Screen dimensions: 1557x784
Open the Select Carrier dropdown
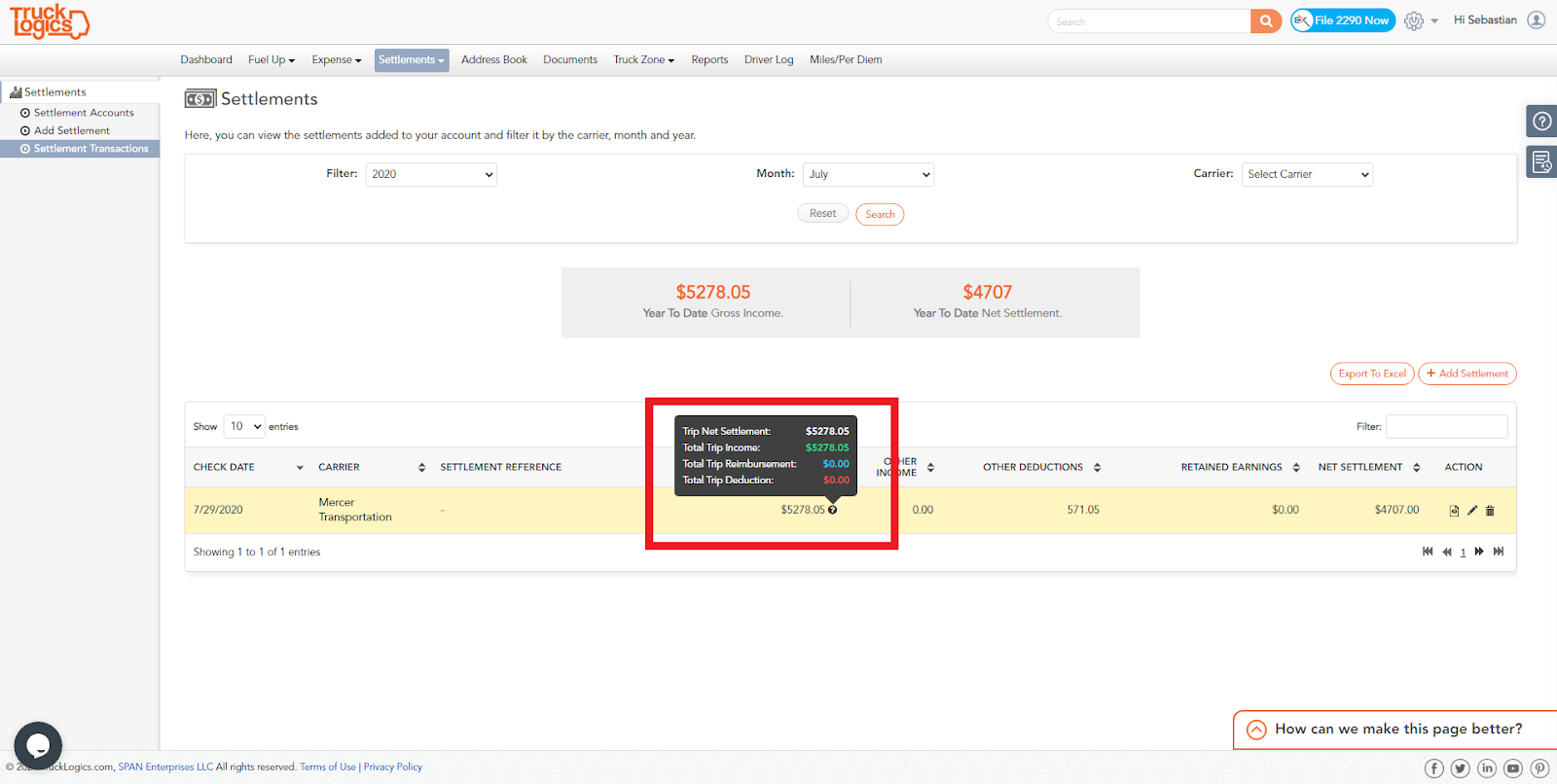[x=1307, y=175]
